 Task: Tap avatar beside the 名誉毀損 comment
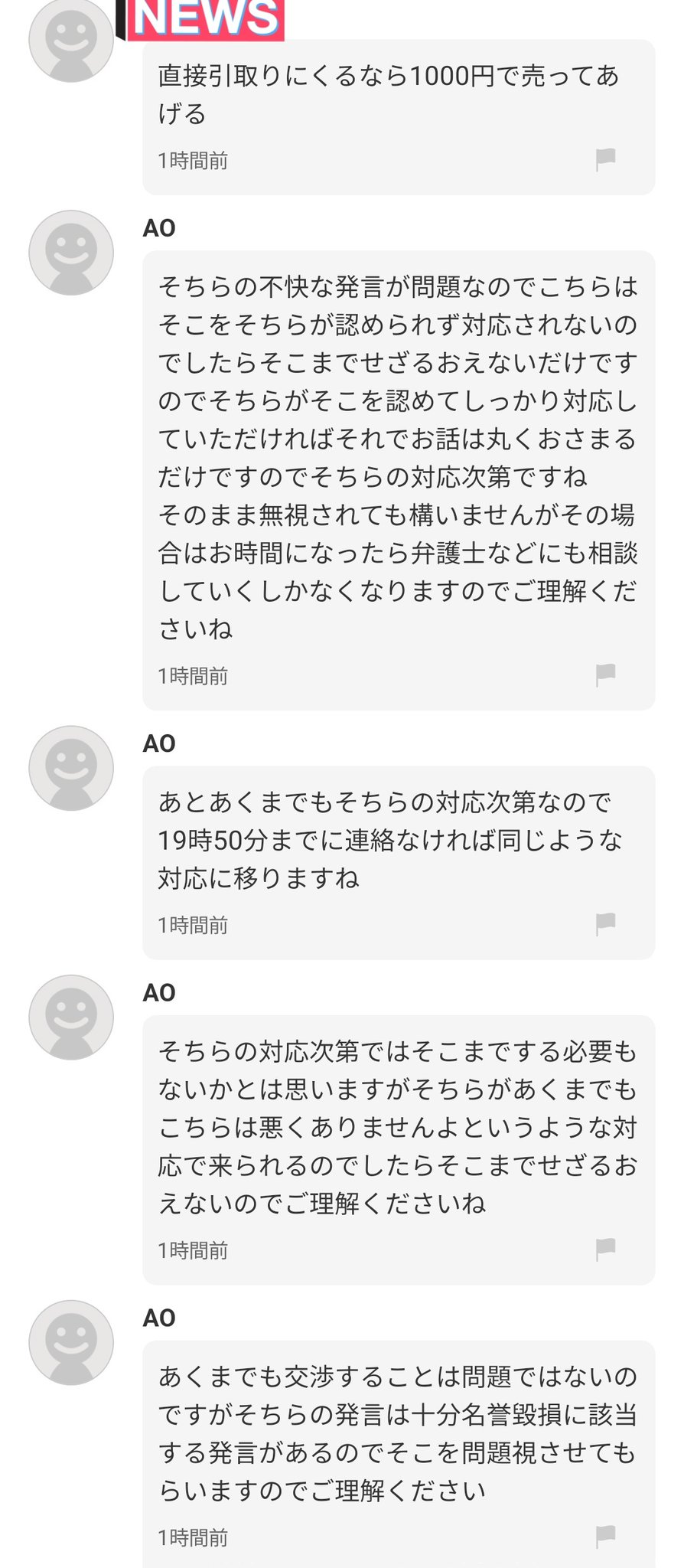(71, 1342)
